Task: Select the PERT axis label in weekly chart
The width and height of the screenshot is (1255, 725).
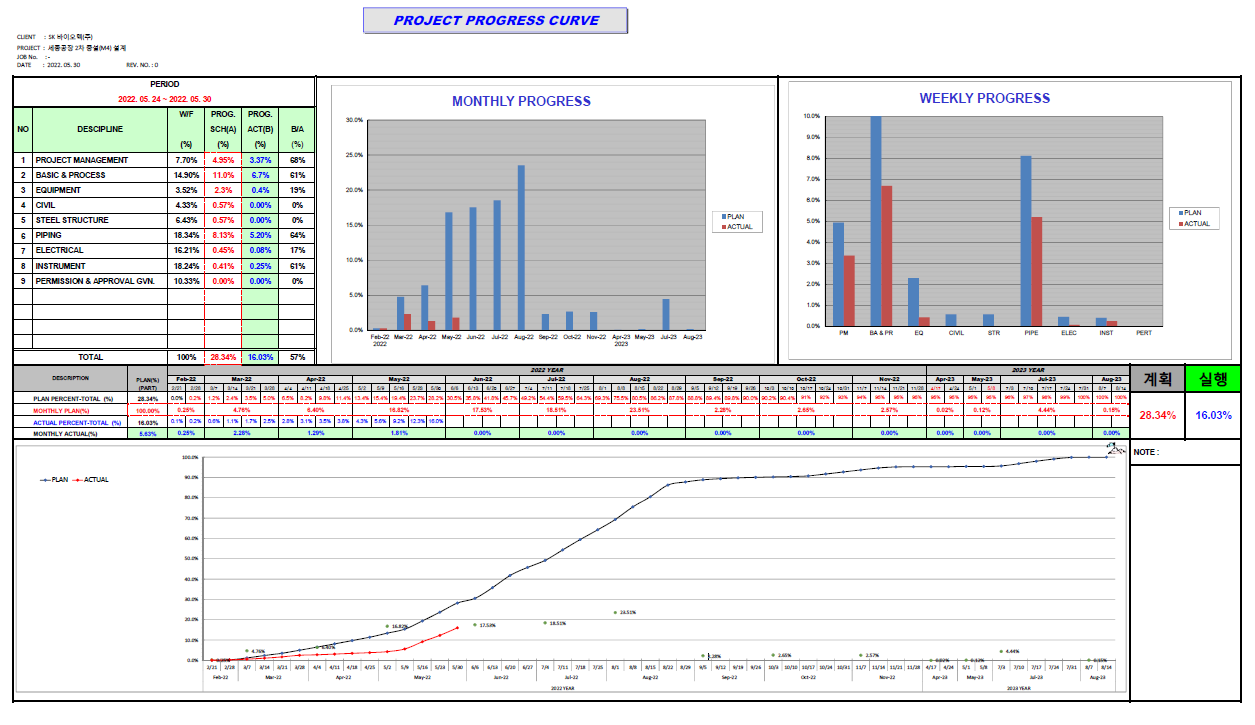Action: [1143, 333]
